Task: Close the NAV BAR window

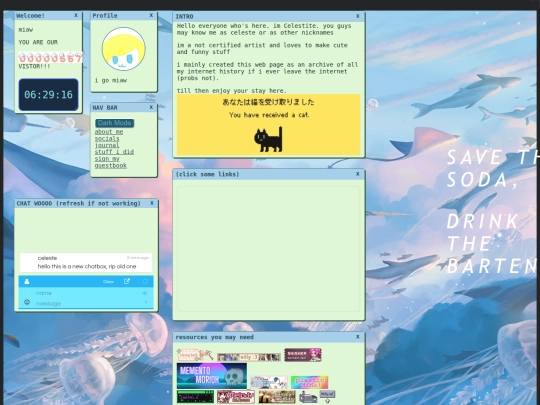Action: [x=151, y=107]
